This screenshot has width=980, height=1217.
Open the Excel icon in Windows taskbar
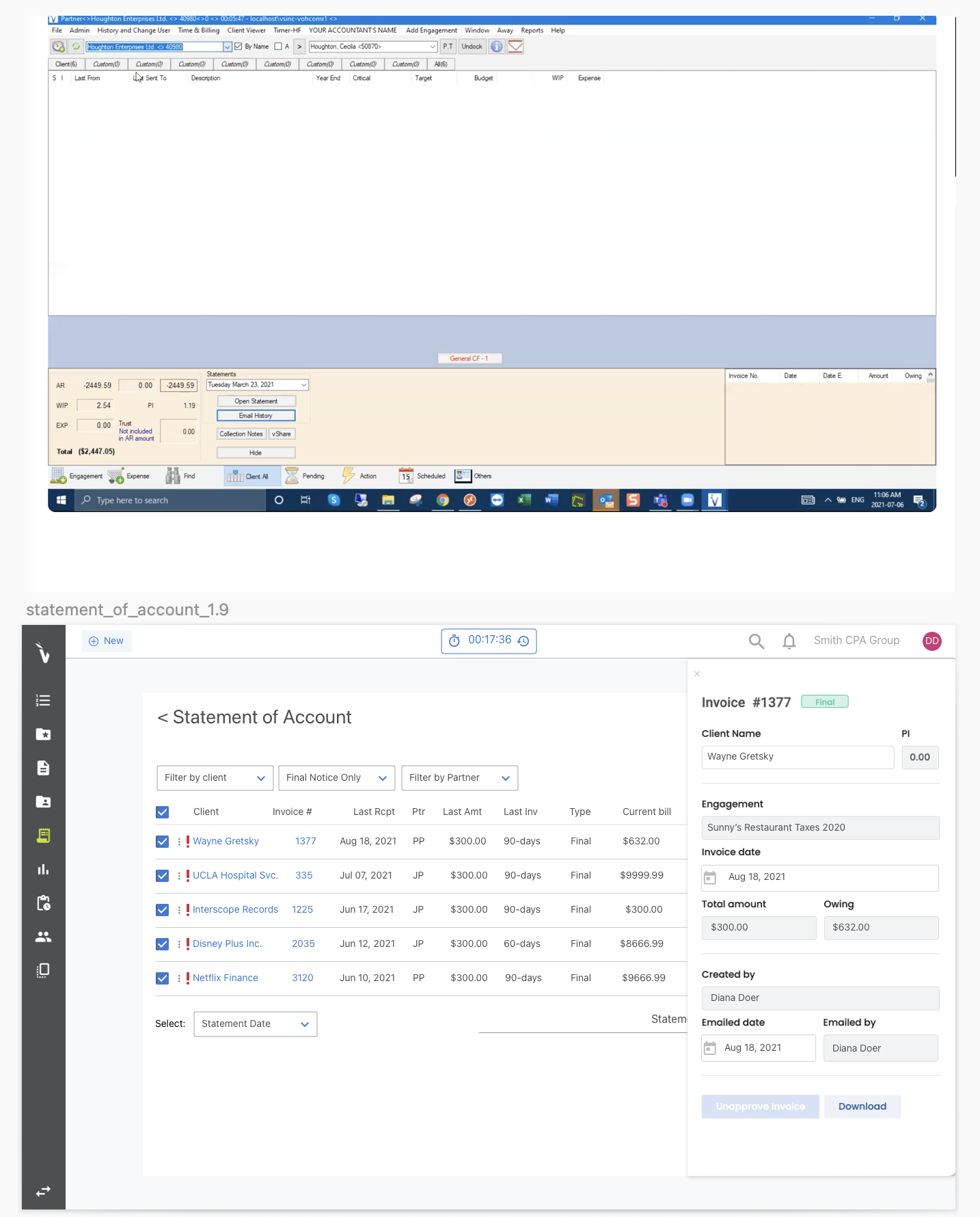point(524,500)
